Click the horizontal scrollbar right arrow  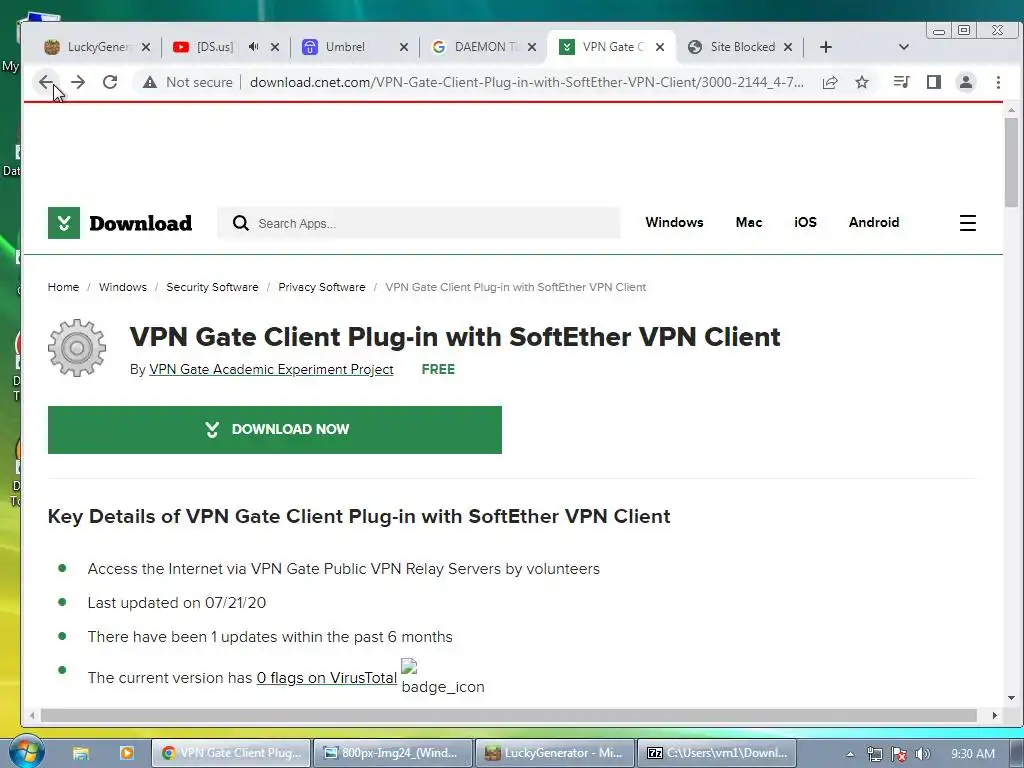pyautogui.click(x=995, y=716)
